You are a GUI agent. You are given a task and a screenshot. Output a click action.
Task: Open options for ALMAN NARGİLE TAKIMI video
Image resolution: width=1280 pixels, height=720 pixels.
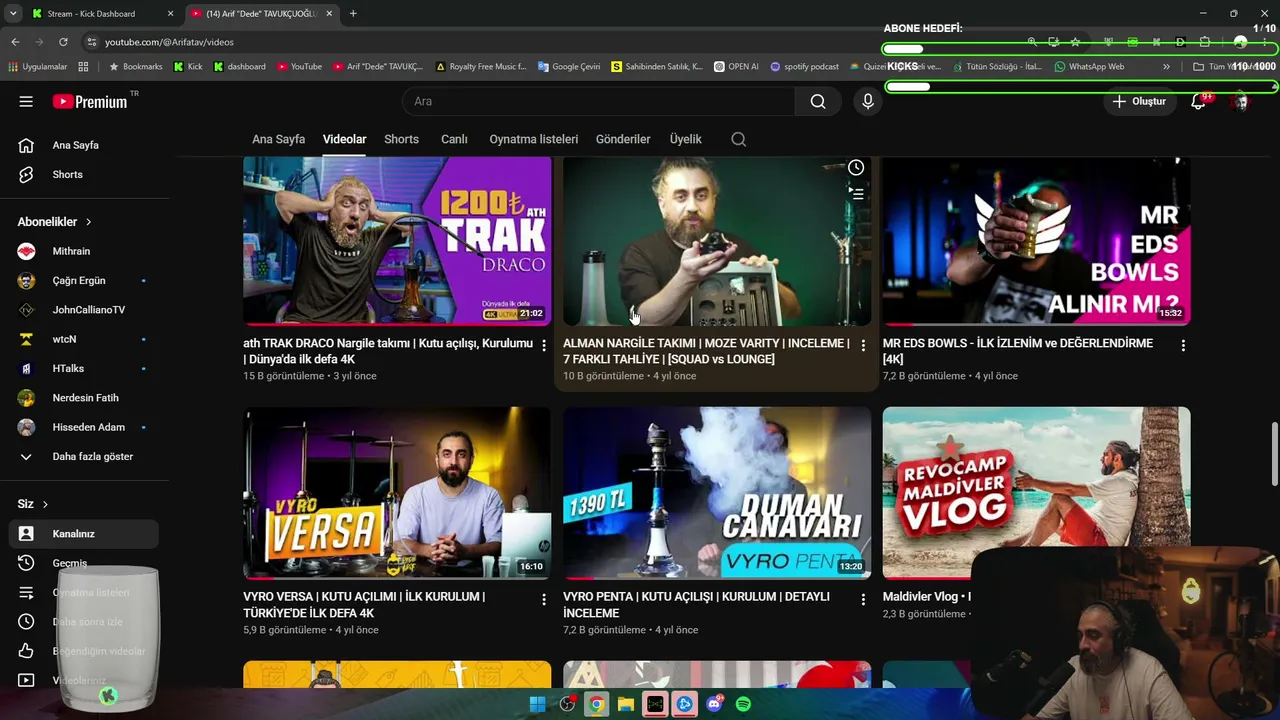click(x=863, y=345)
